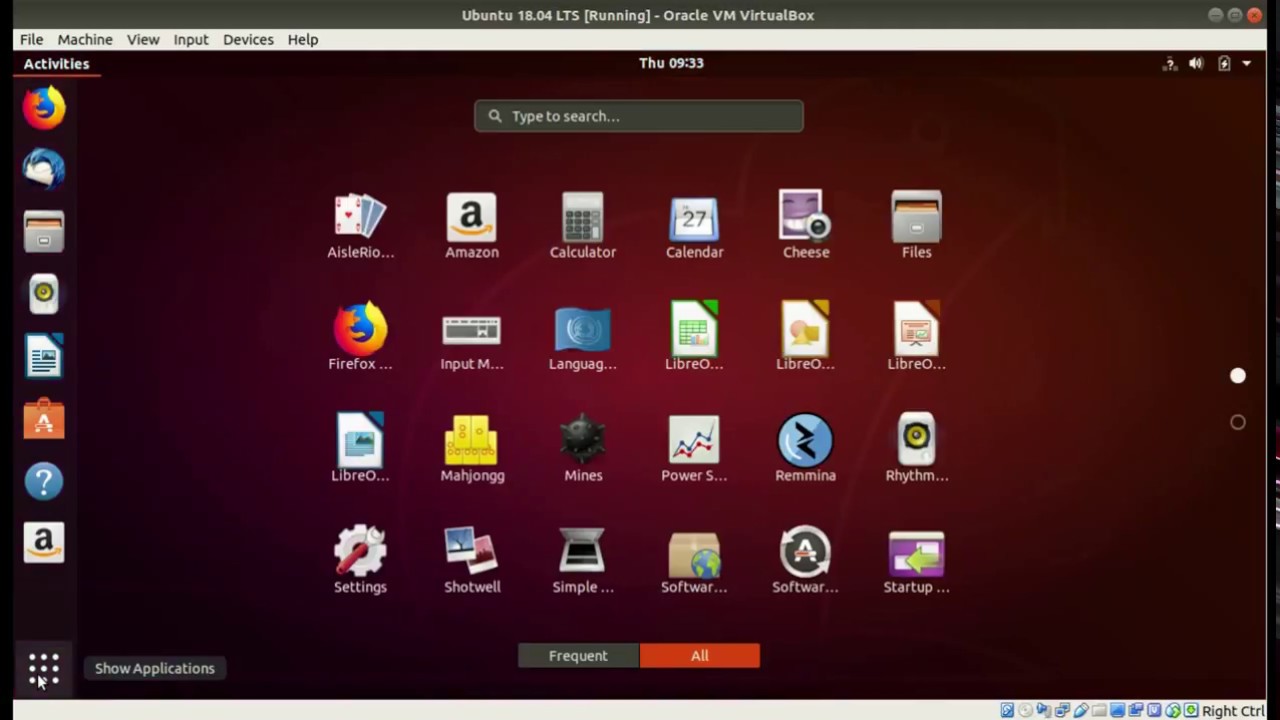Image resolution: width=1280 pixels, height=720 pixels.
Task: Click the USB icon in the VirtualBox status bar
Action: coord(1081,710)
